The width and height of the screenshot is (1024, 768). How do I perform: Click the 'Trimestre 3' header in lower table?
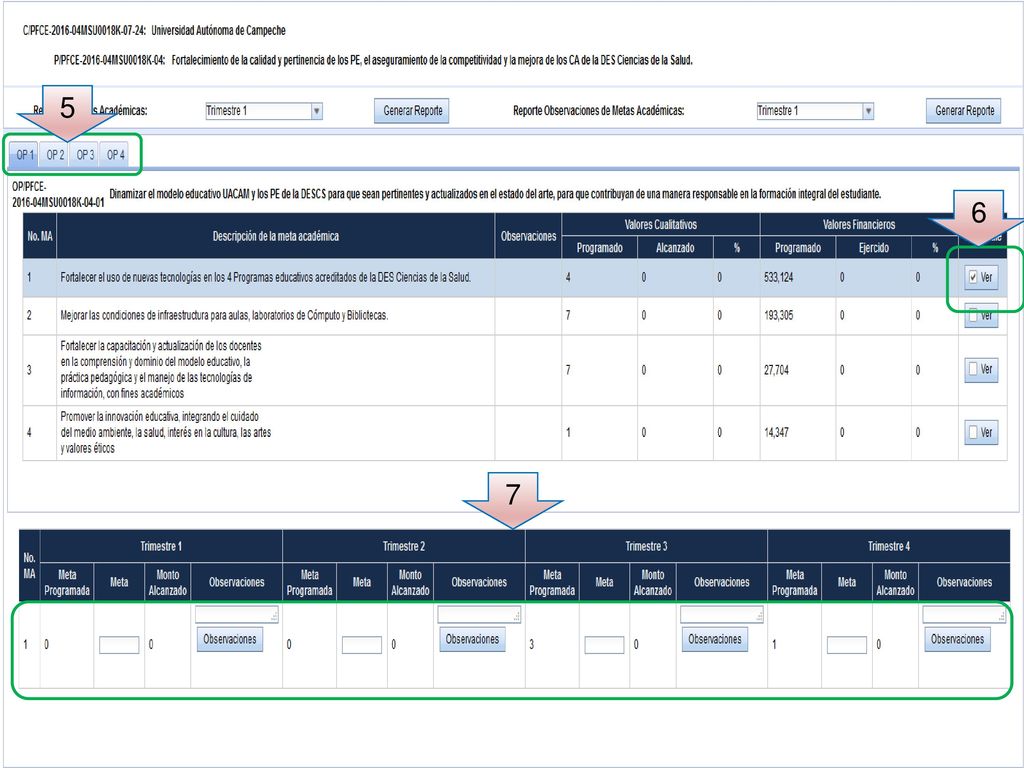pyautogui.click(x=647, y=547)
